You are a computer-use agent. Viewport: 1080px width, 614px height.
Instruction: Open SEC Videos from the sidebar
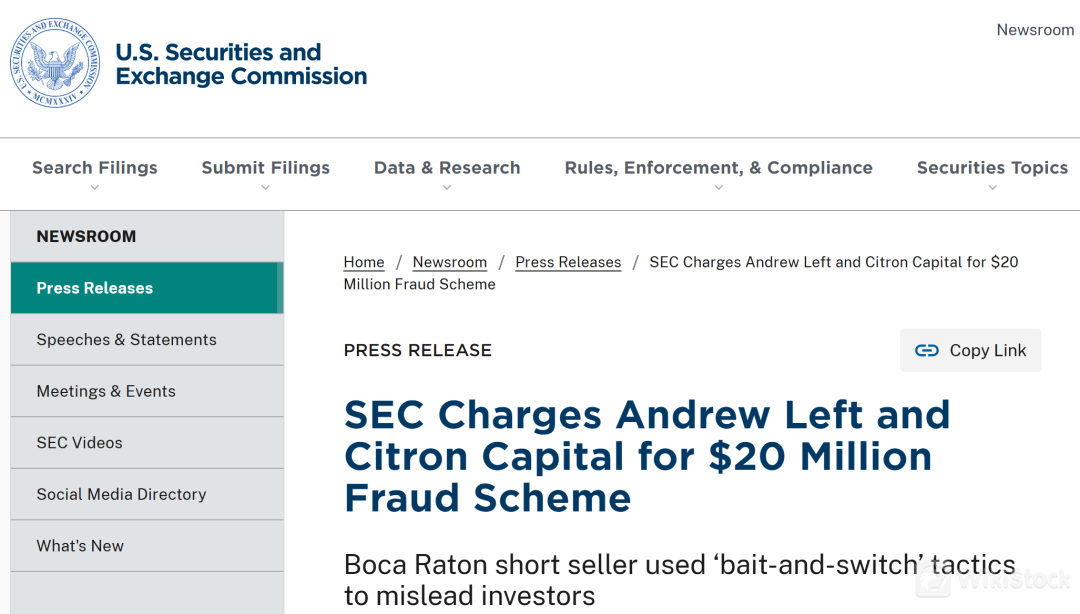coord(80,443)
